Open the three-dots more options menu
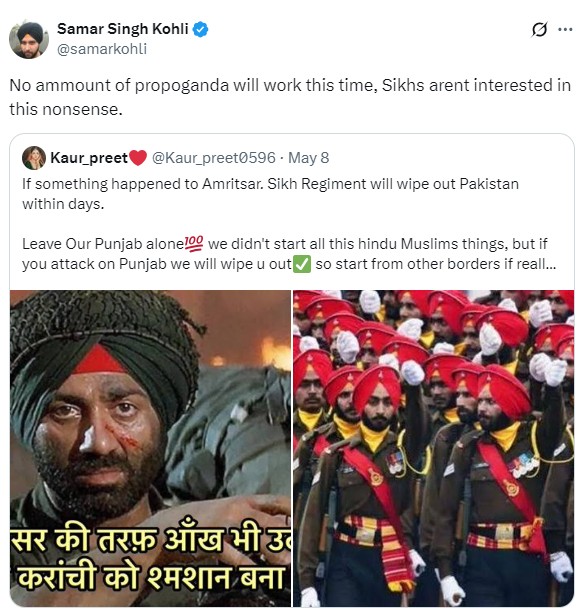Image resolution: width=577 pixels, height=611 pixels. [565, 29]
